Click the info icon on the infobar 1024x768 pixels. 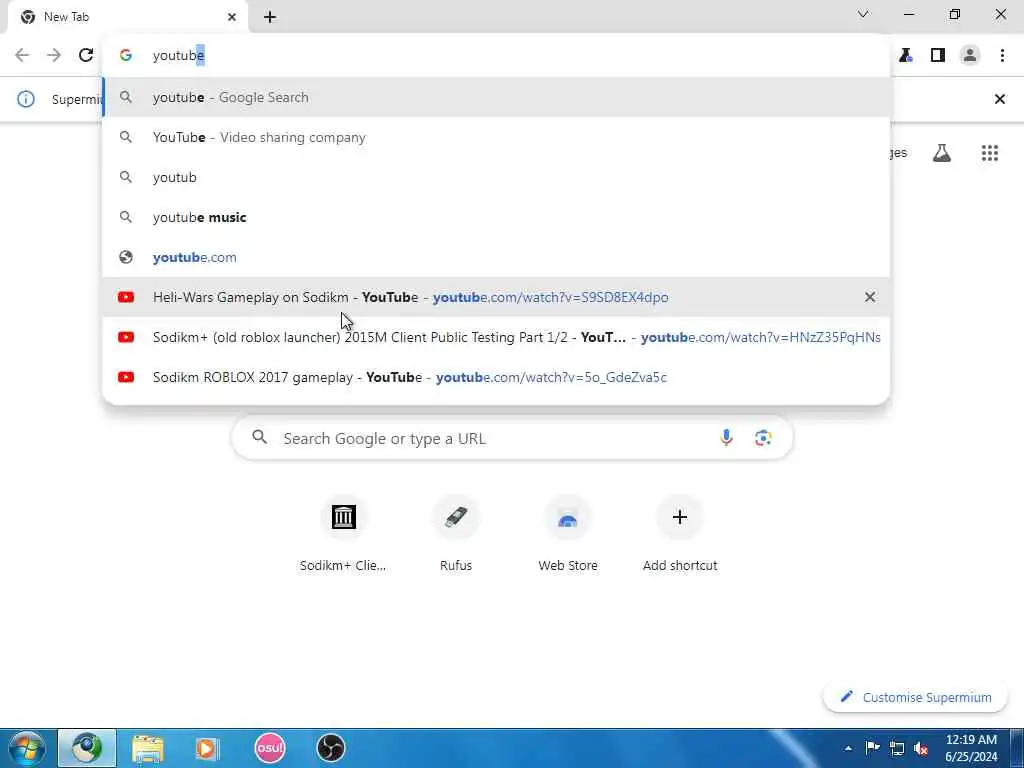25,99
